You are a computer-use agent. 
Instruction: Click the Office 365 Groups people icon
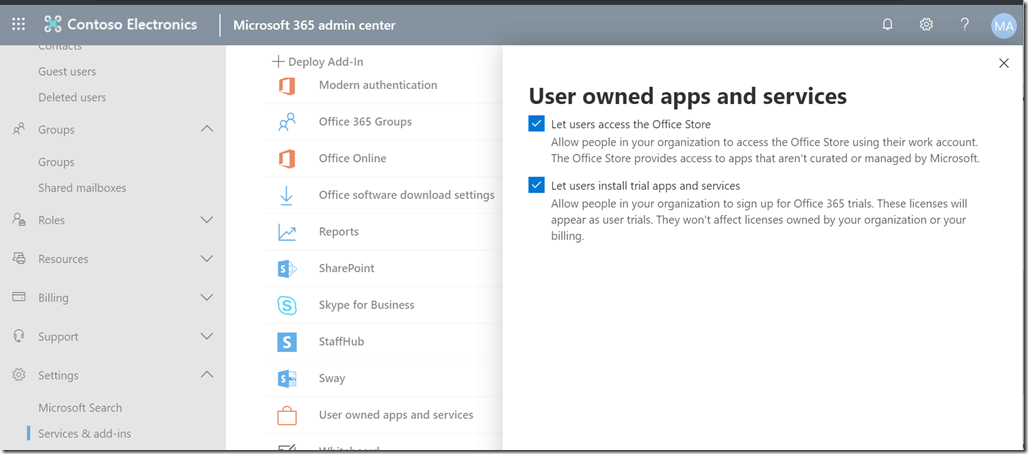[287, 122]
